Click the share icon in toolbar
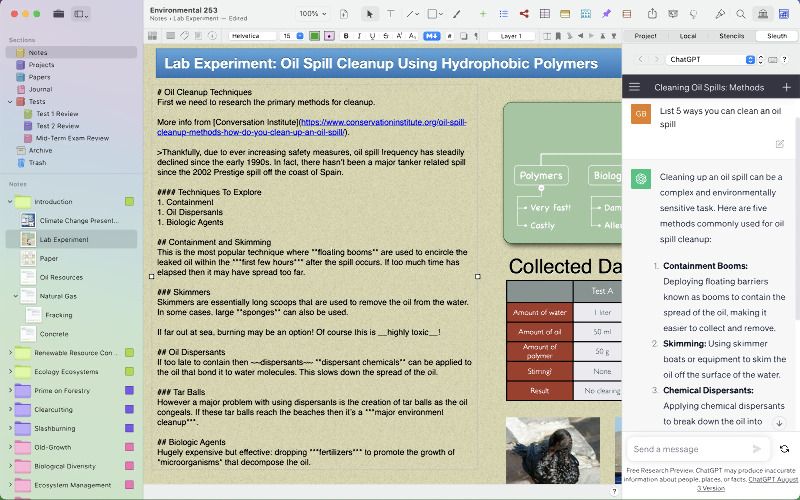 click(651, 14)
